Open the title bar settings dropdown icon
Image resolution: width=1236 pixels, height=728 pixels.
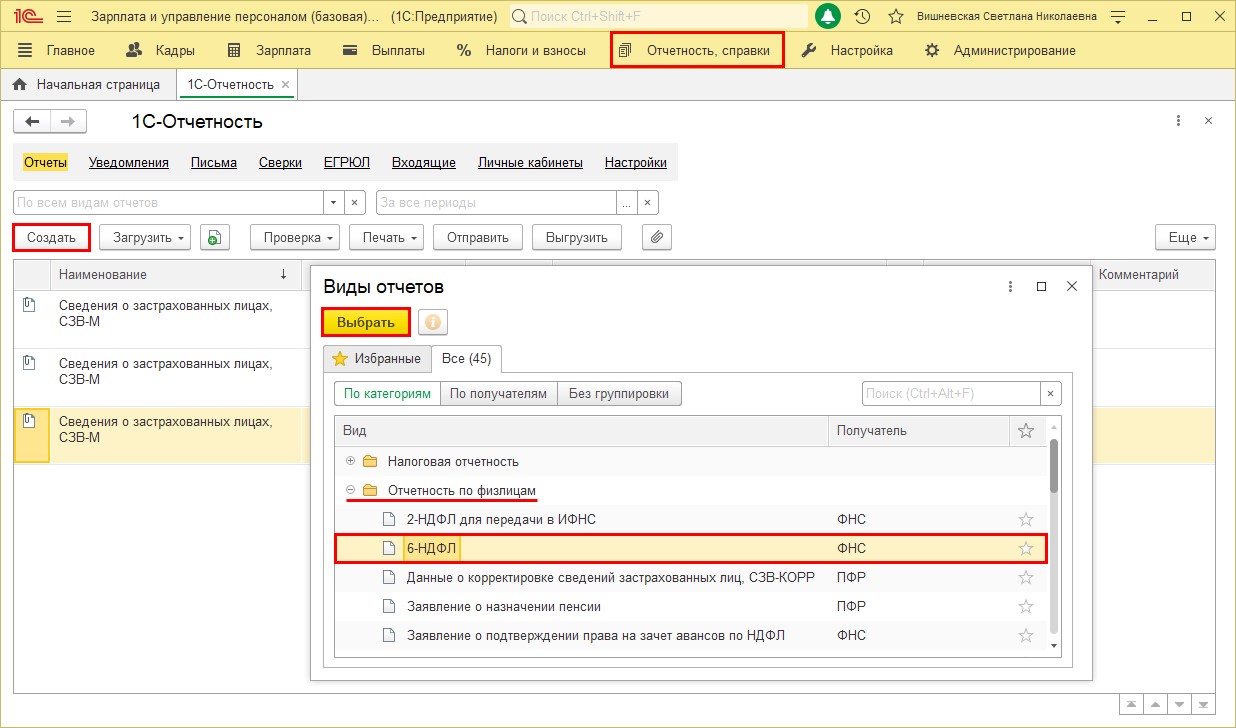[1119, 17]
